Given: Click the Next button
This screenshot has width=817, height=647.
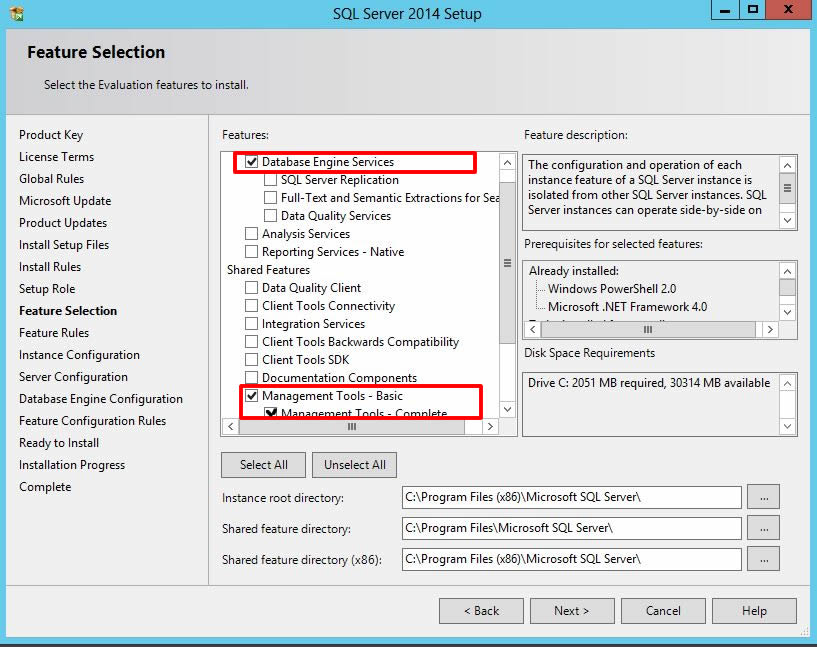Looking at the screenshot, I should coord(571,611).
